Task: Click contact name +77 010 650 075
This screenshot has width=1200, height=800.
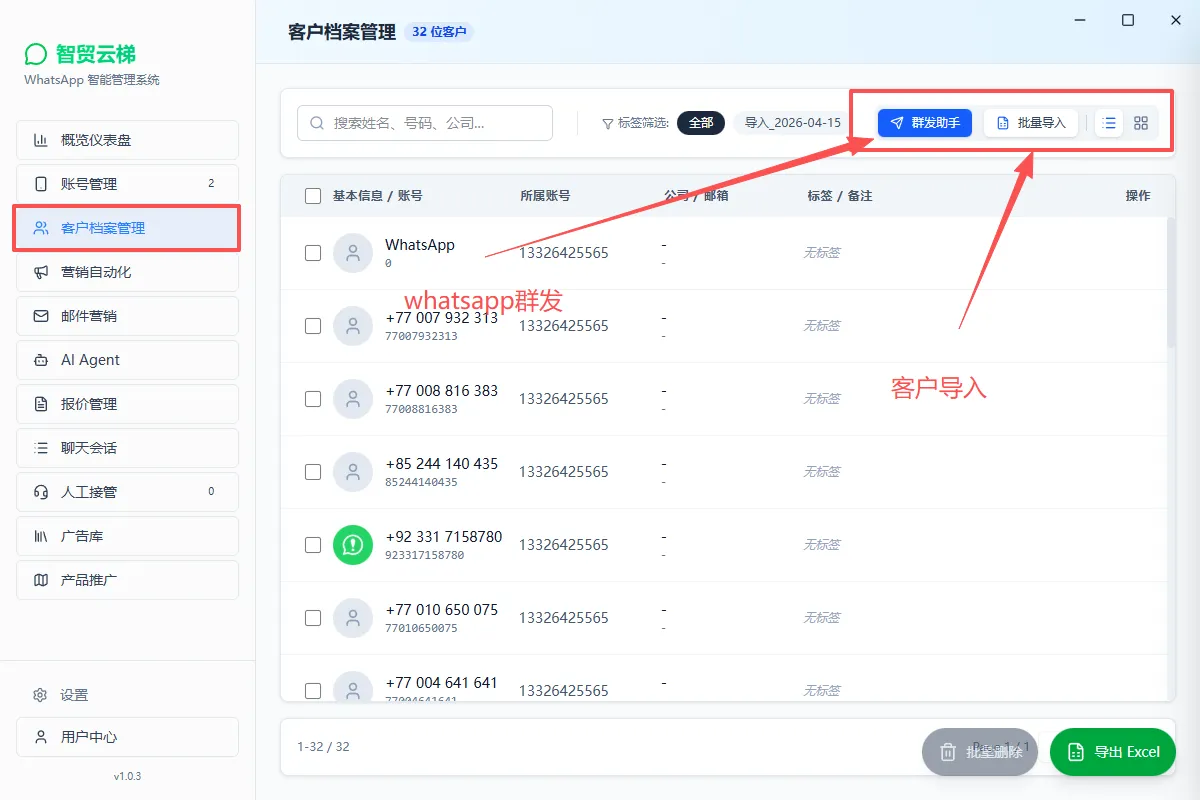Action: pyautogui.click(x=441, y=610)
